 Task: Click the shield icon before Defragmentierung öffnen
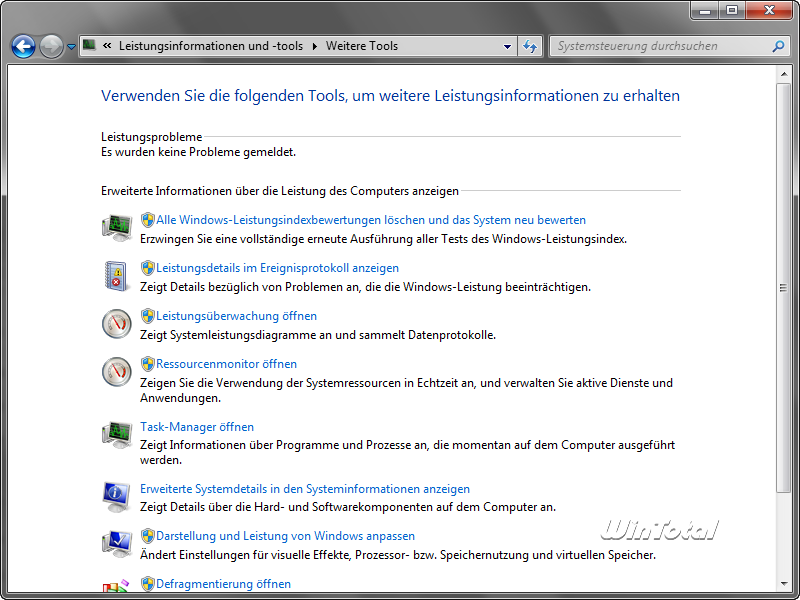(x=147, y=584)
